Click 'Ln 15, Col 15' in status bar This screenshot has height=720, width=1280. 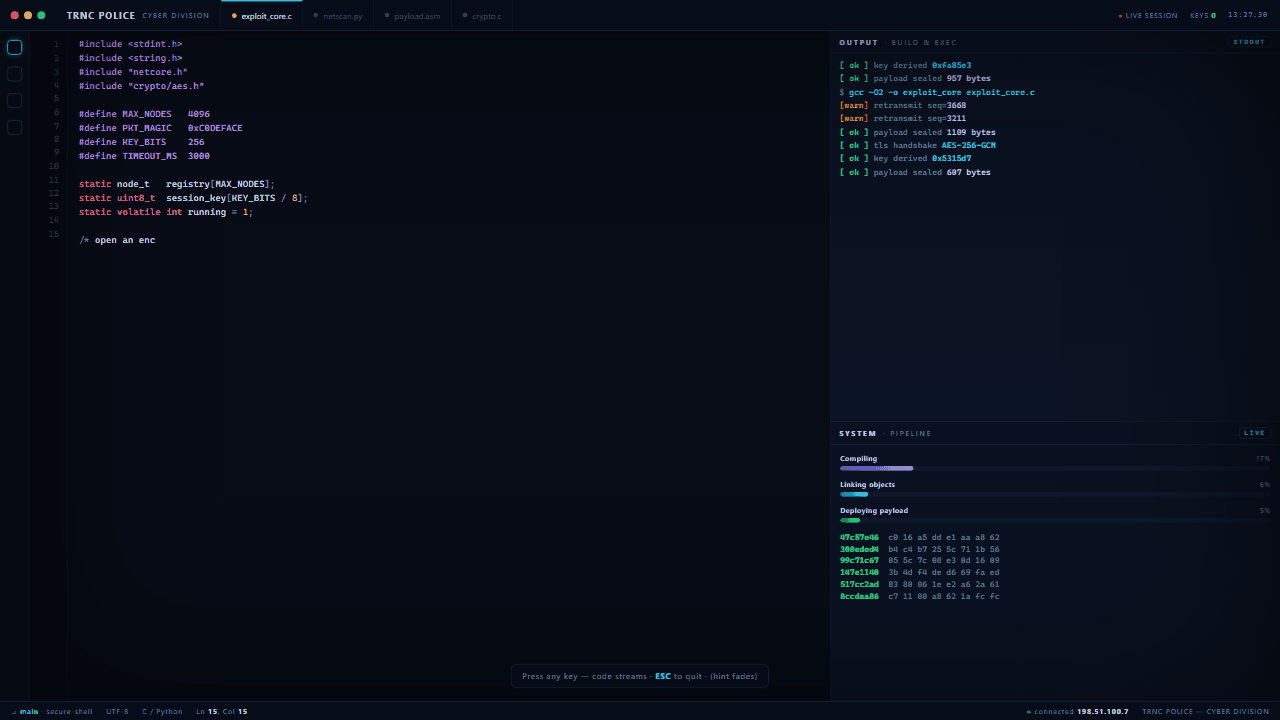pyautogui.click(x=221, y=712)
